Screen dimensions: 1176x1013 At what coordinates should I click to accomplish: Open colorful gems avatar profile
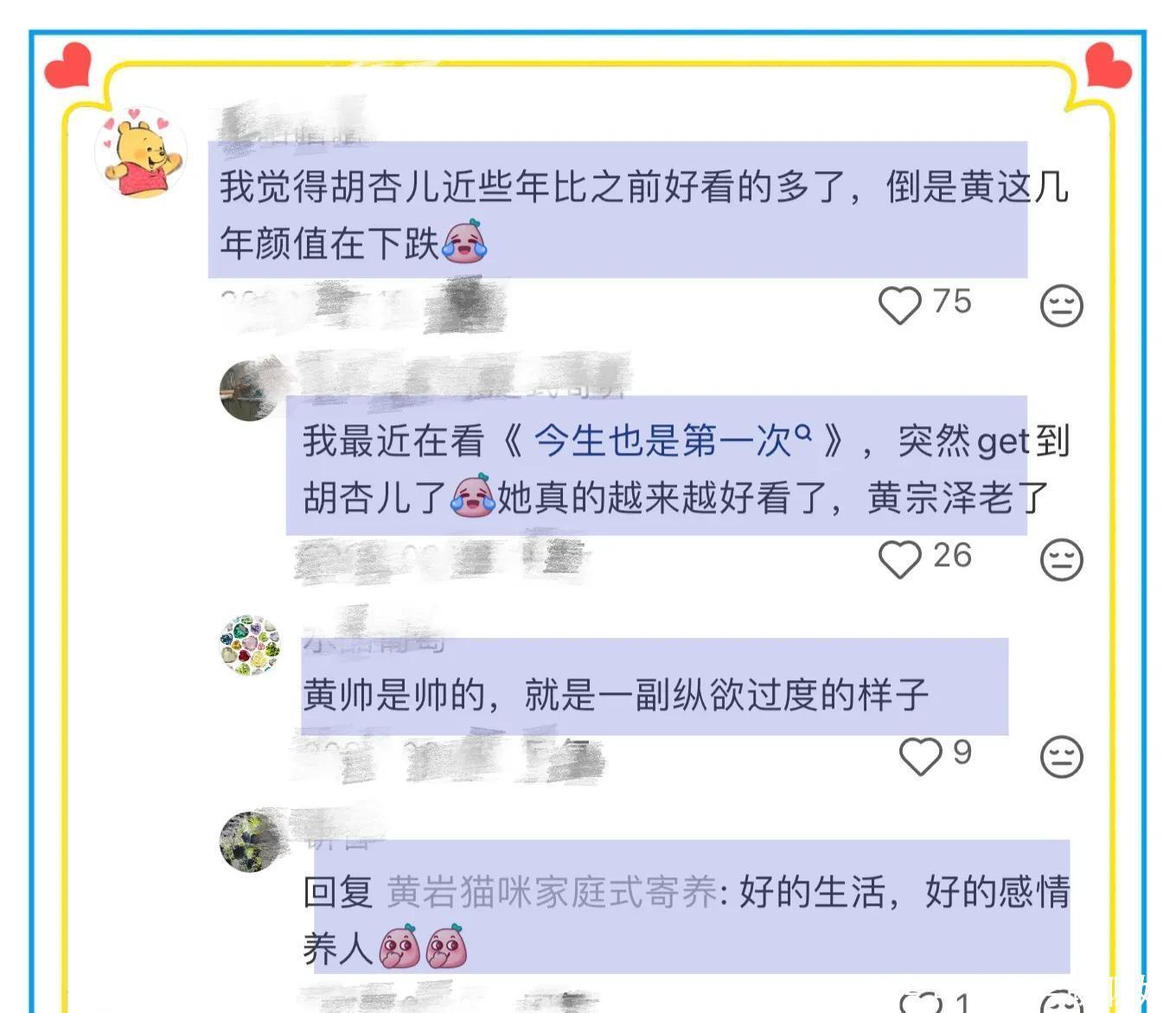250,645
